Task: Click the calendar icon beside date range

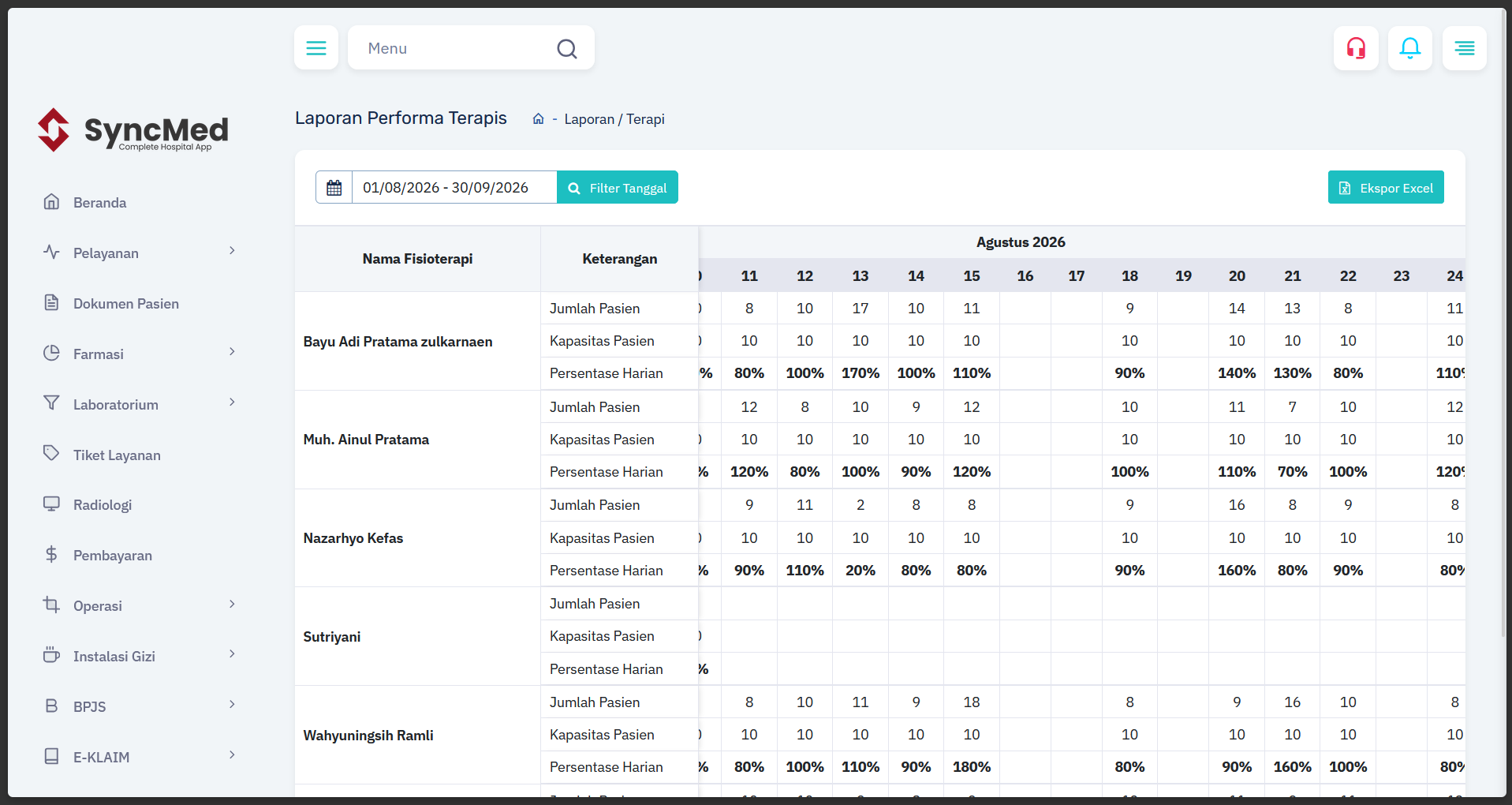Action: 334,188
